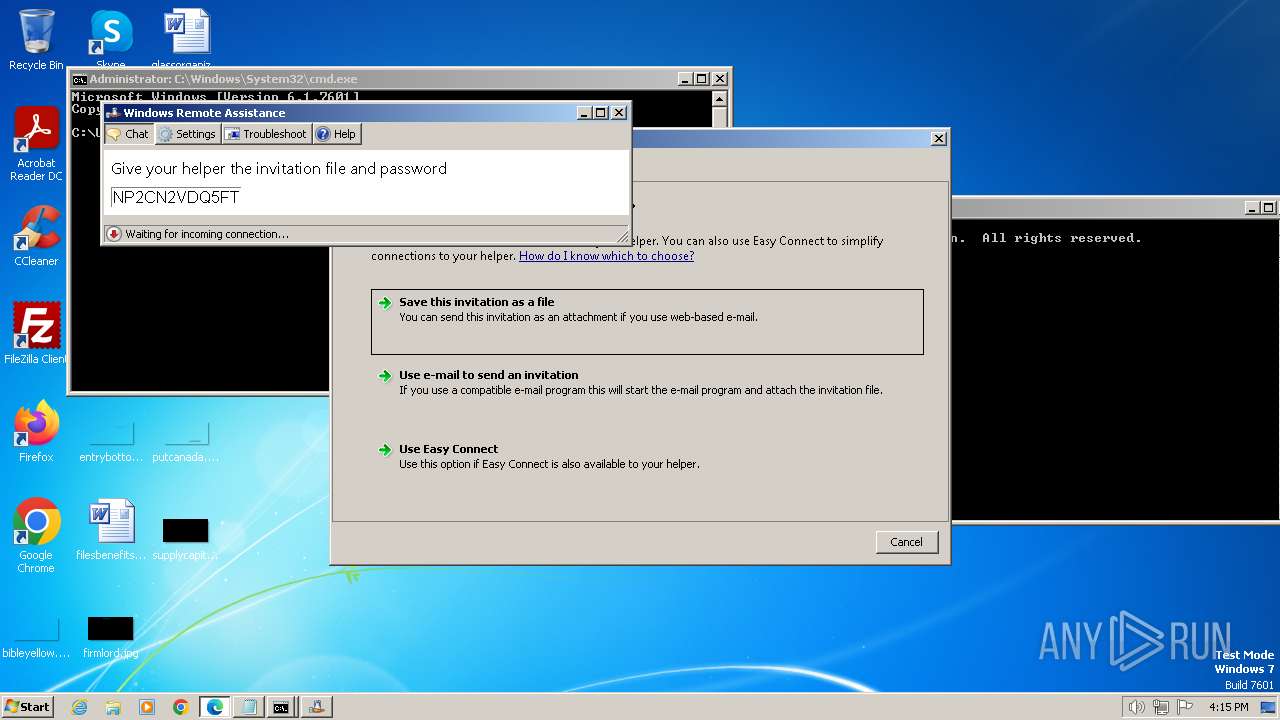Select the entrybotto desktop file
The height and width of the screenshot is (720, 1280).
pyautogui.click(x=111, y=442)
